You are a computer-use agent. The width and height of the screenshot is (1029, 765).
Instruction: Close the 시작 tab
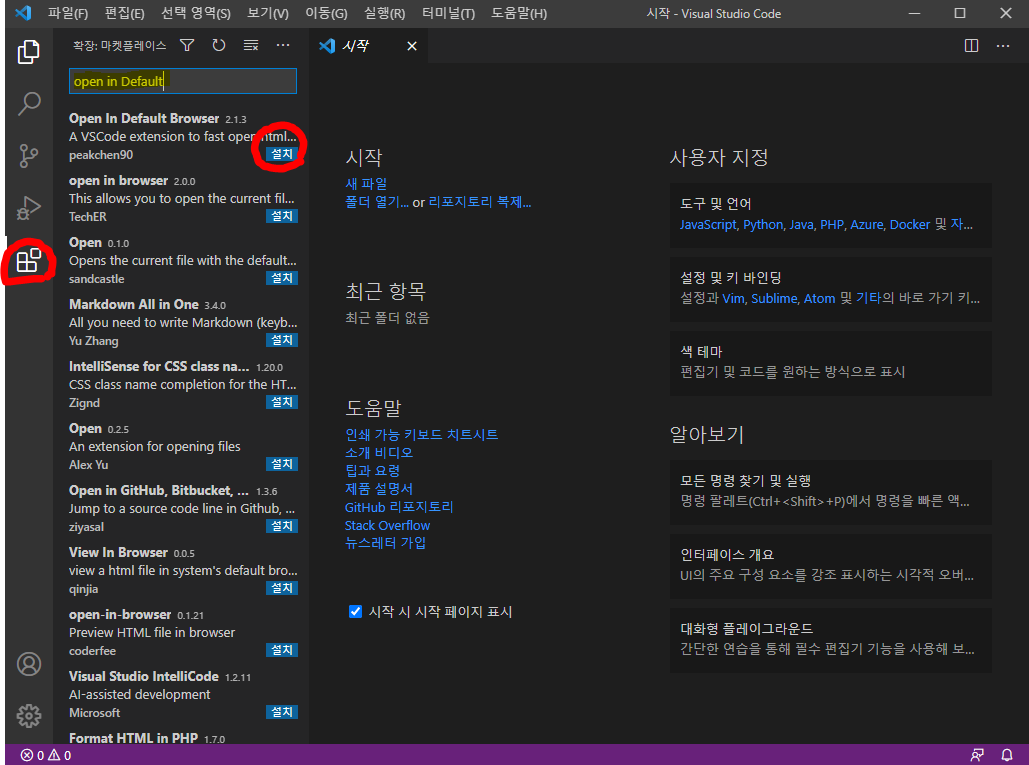[x=411, y=46]
